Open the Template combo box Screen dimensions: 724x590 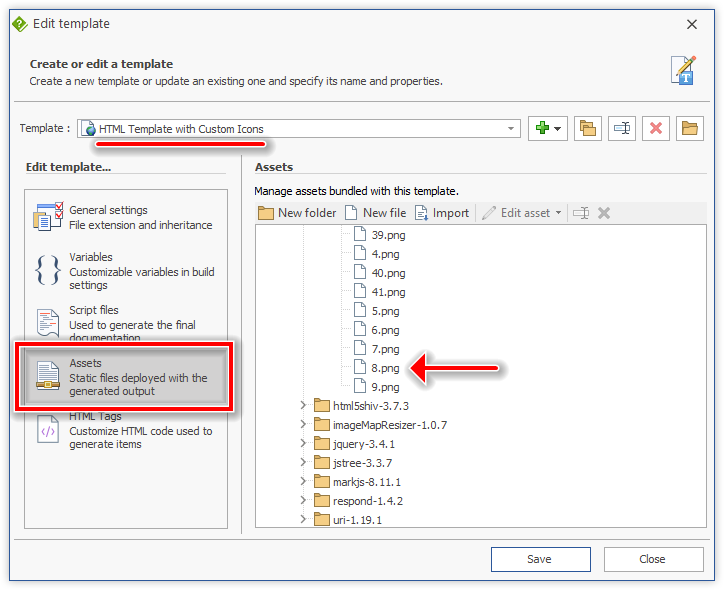click(299, 128)
